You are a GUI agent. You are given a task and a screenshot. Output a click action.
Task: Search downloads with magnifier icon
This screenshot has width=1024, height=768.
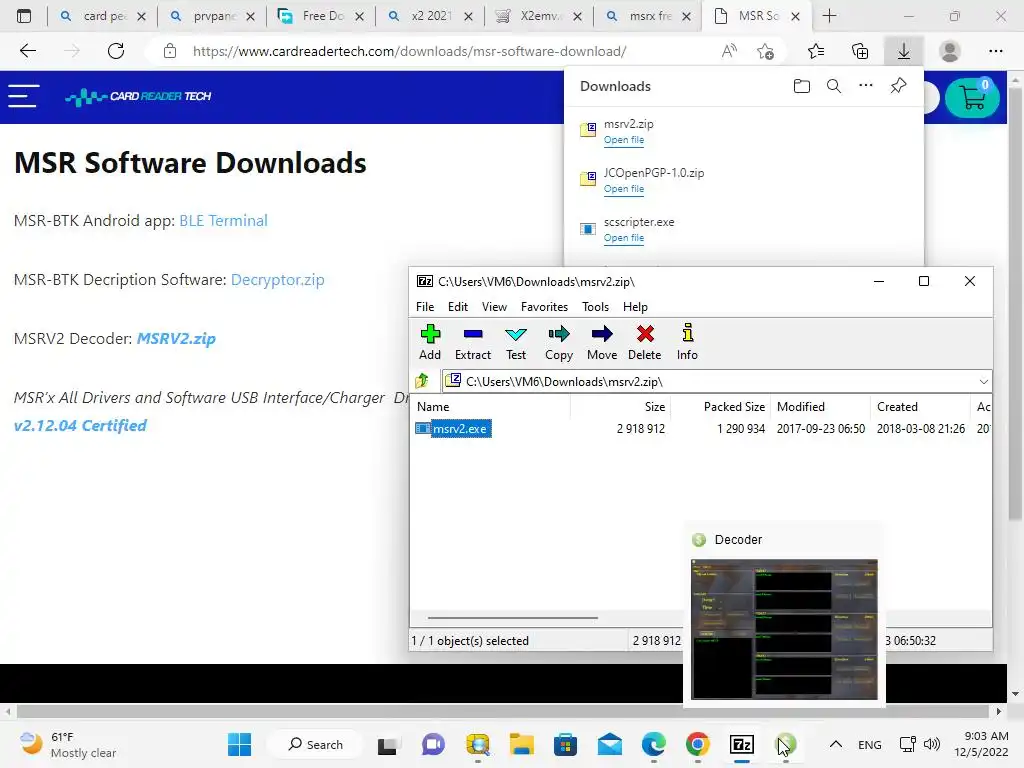coord(834,86)
